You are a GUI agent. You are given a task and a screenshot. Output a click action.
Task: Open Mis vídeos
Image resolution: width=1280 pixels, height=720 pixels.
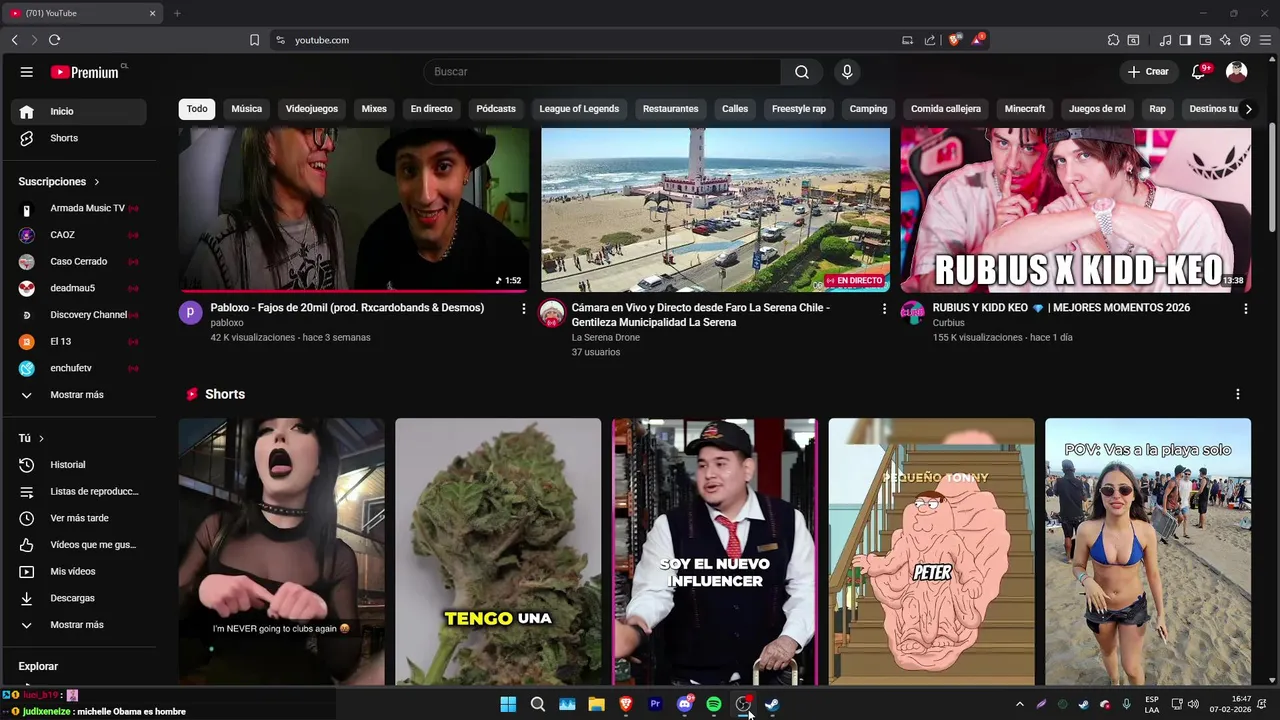tap(79, 572)
